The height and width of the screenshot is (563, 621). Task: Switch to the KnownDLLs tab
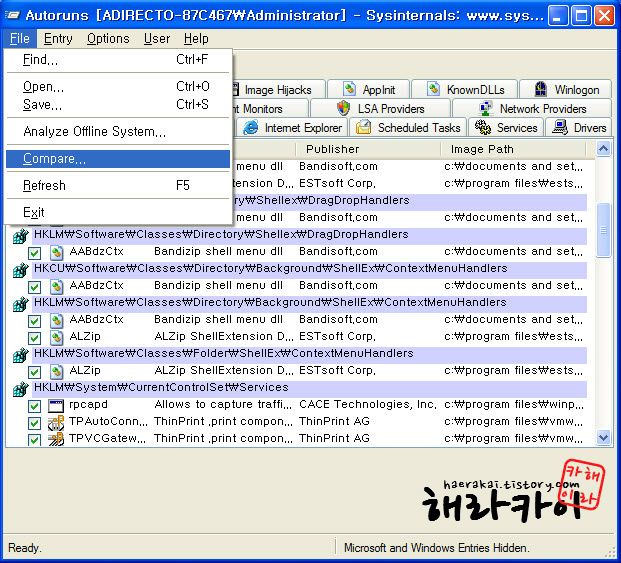[465, 90]
